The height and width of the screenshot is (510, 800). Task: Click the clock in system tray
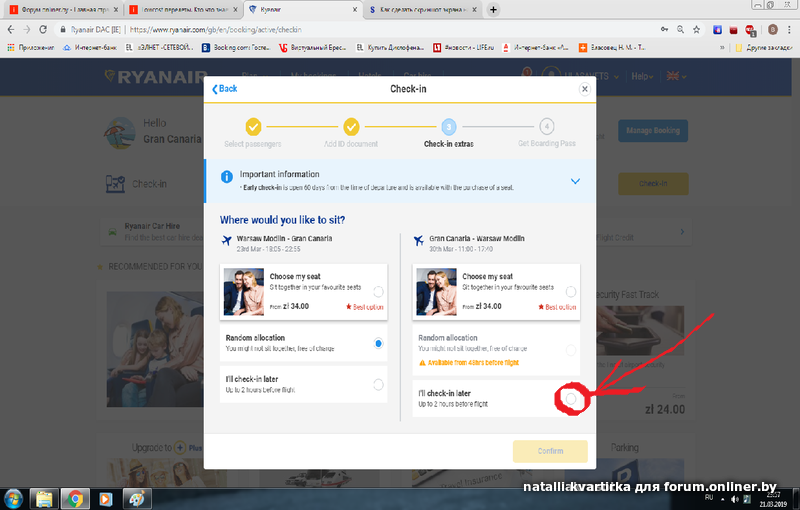[x=773, y=499]
